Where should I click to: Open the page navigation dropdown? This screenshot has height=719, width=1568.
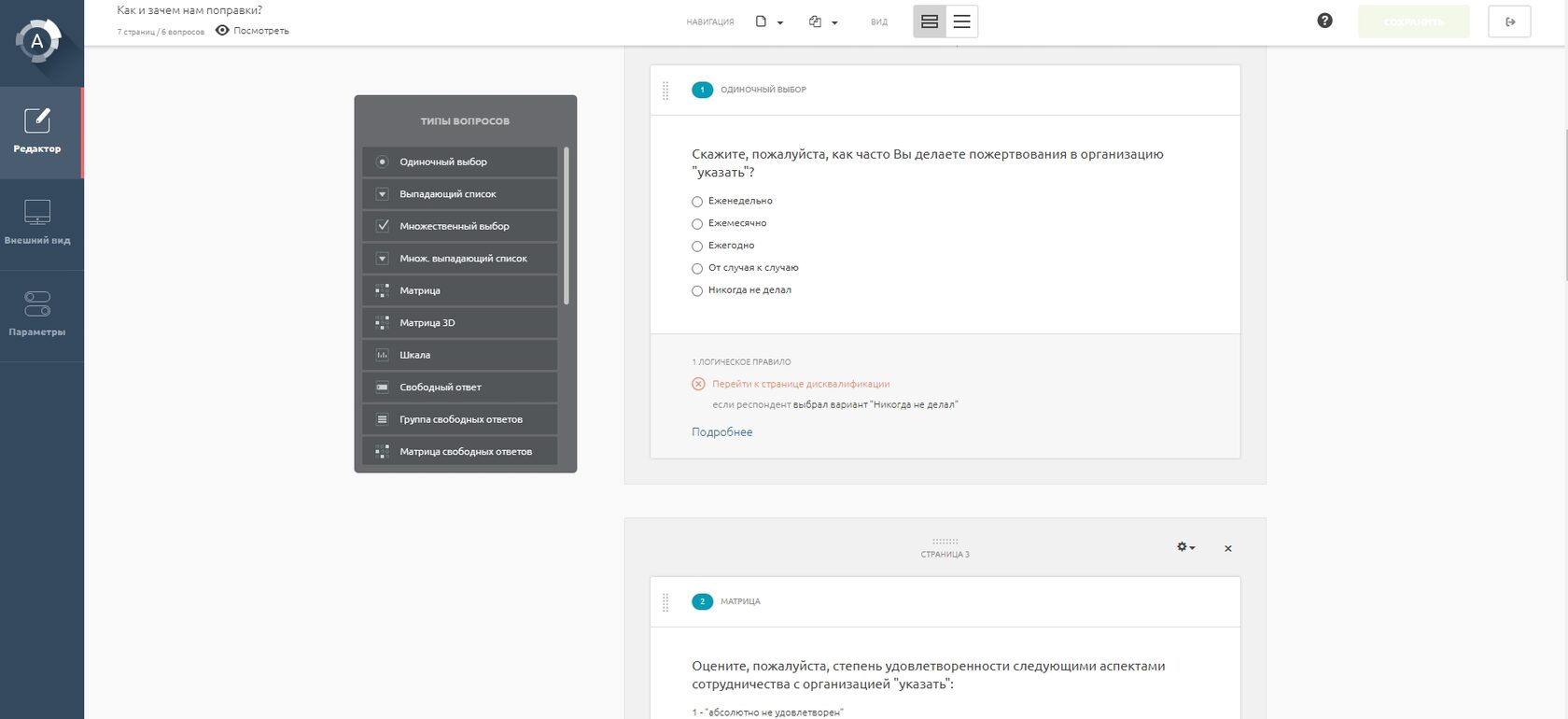[769, 21]
